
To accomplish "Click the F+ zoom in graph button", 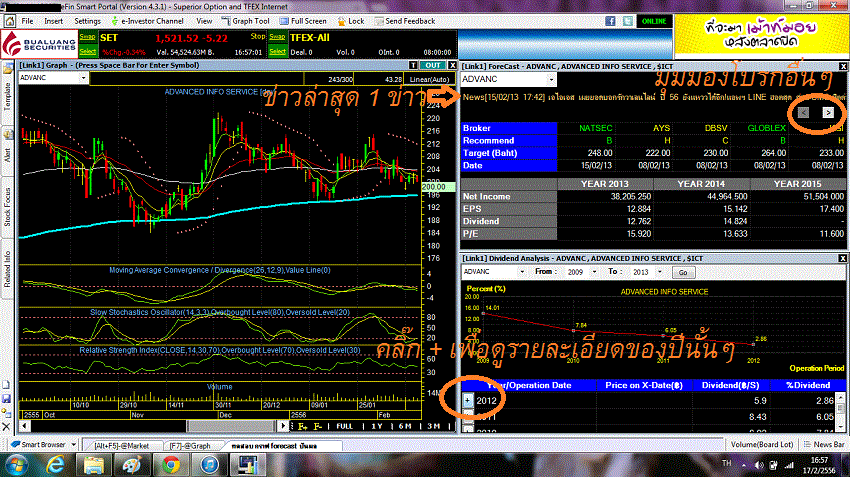I will tap(302, 427).
